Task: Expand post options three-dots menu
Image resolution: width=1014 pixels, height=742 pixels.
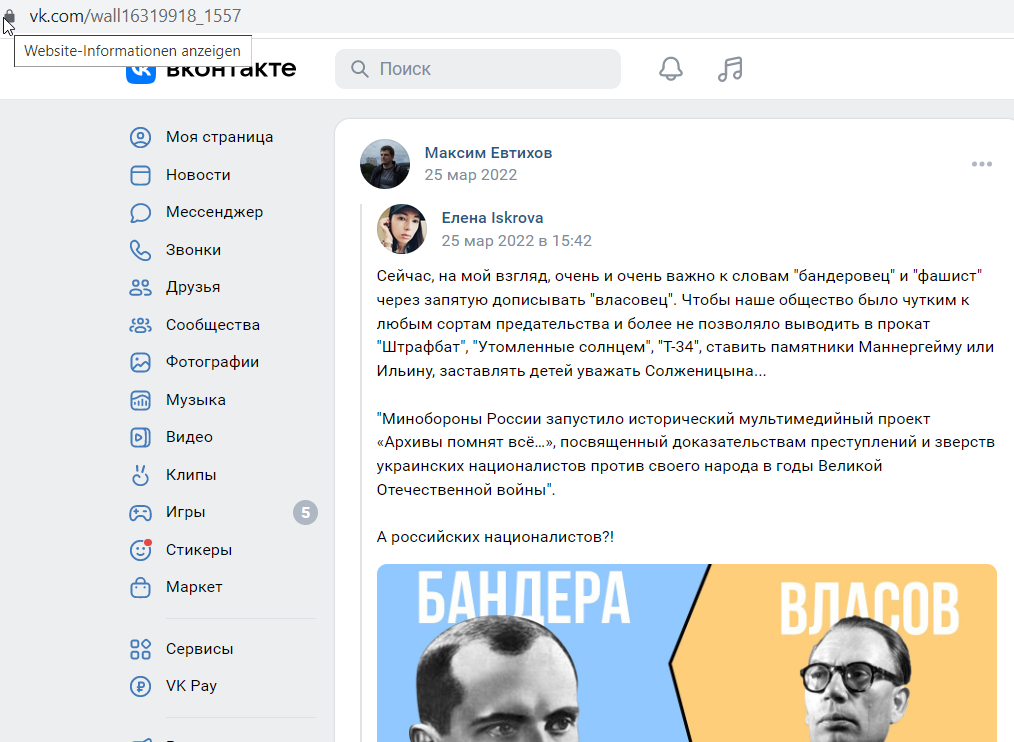Action: point(982,164)
